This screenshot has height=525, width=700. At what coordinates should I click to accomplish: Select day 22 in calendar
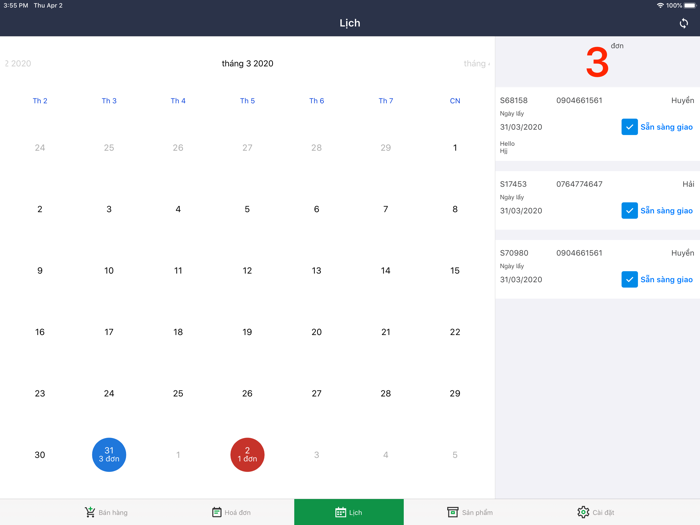pyautogui.click(x=455, y=332)
